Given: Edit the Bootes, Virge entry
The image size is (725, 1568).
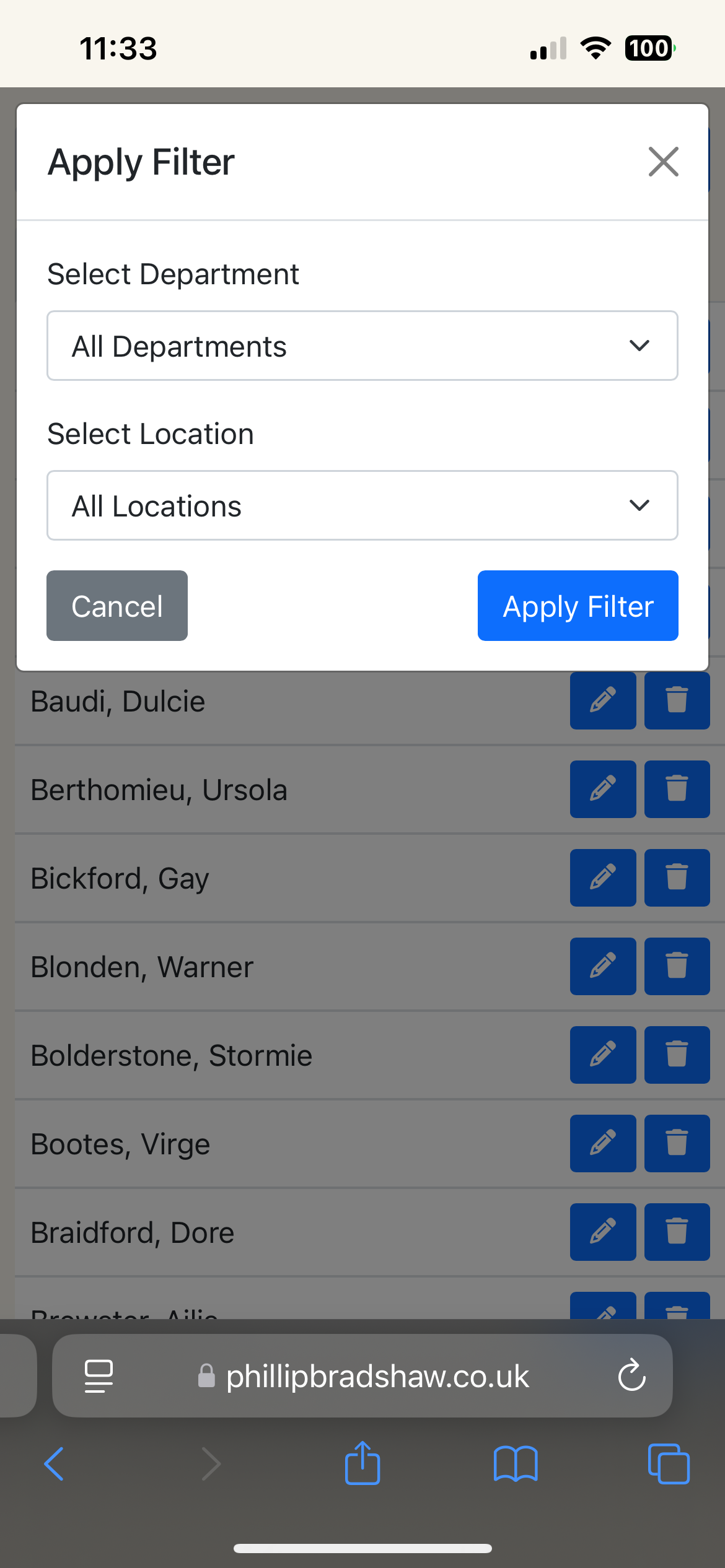Looking at the screenshot, I should 602,1143.
